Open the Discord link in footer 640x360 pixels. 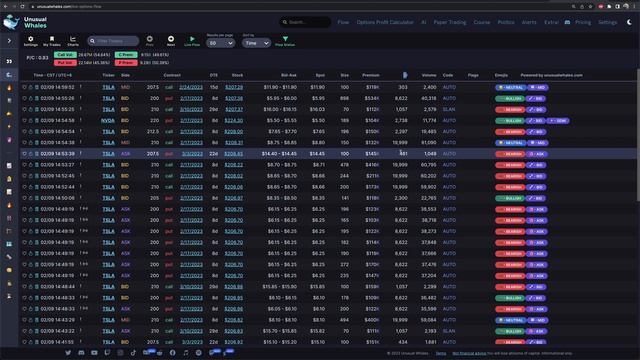(x=81, y=353)
